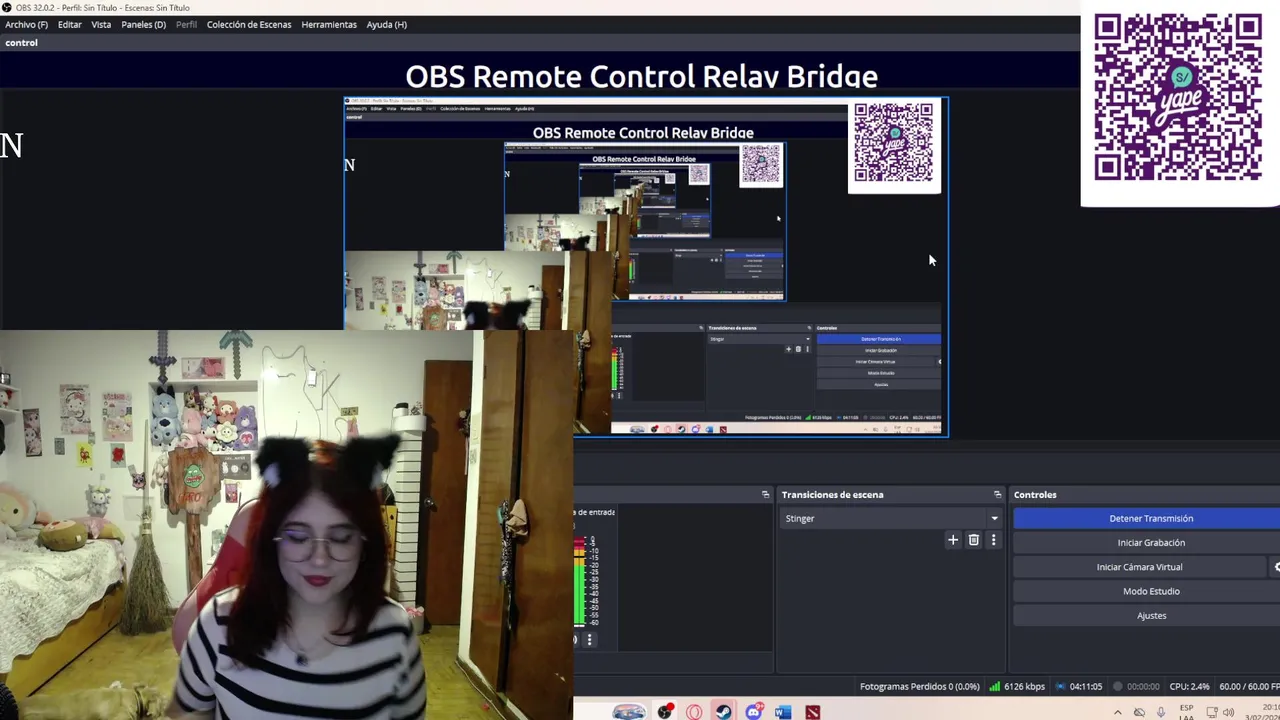Open the Steam taskbar icon
The height and width of the screenshot is (720, 1280).
723,712
